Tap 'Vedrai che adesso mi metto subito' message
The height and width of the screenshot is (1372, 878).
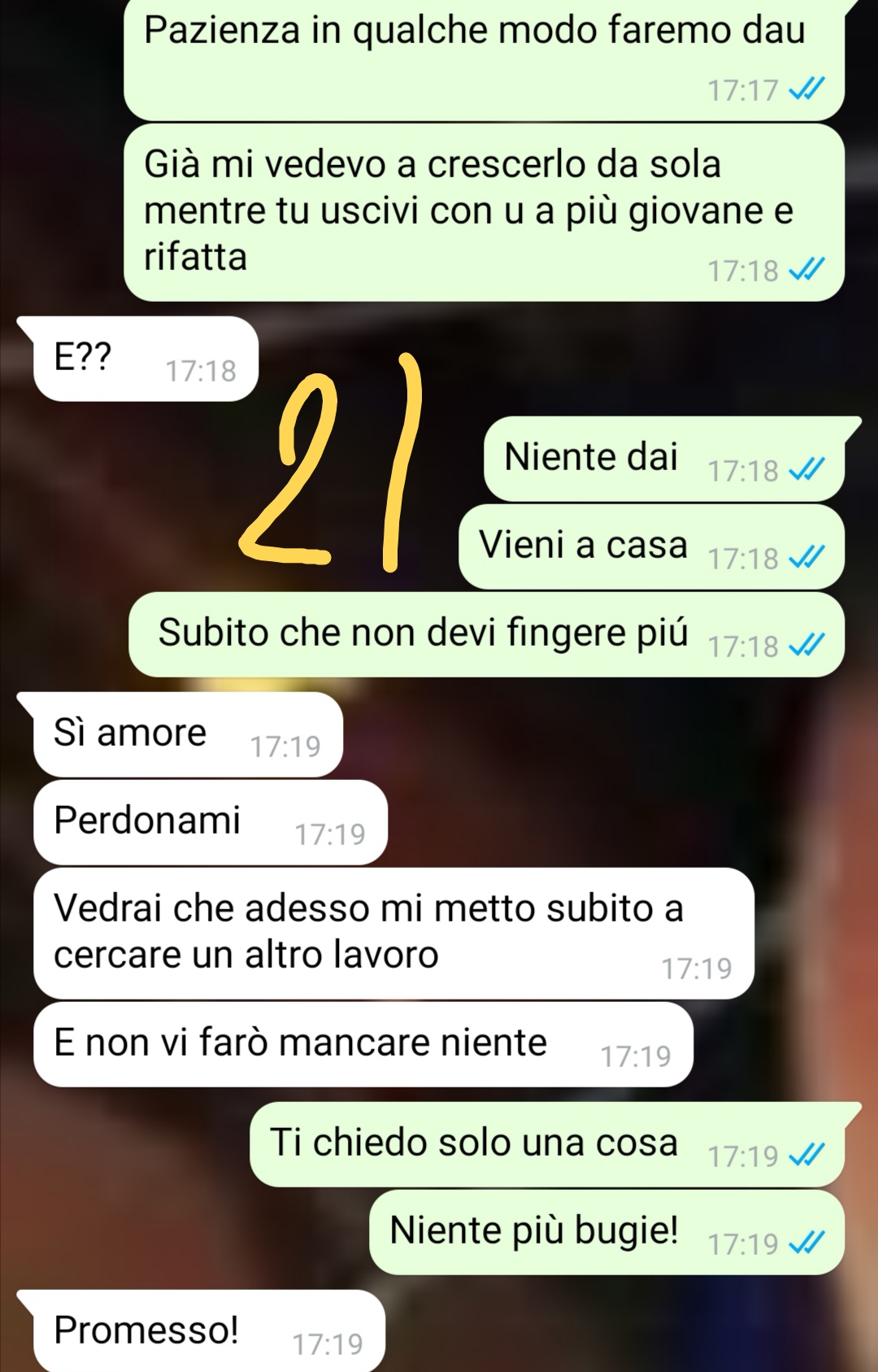click(x=393, y=933)
